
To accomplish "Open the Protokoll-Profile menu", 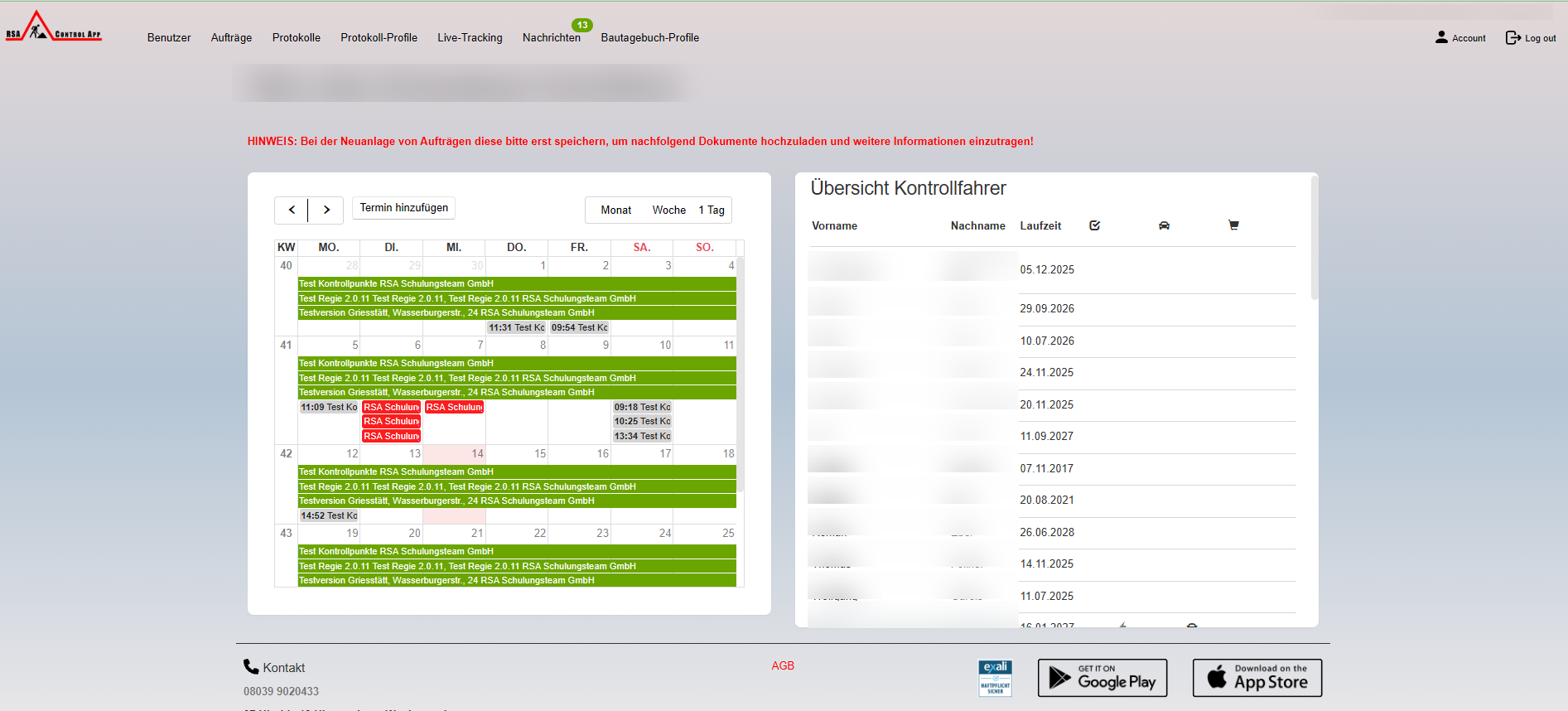I will tap(379, 38).
